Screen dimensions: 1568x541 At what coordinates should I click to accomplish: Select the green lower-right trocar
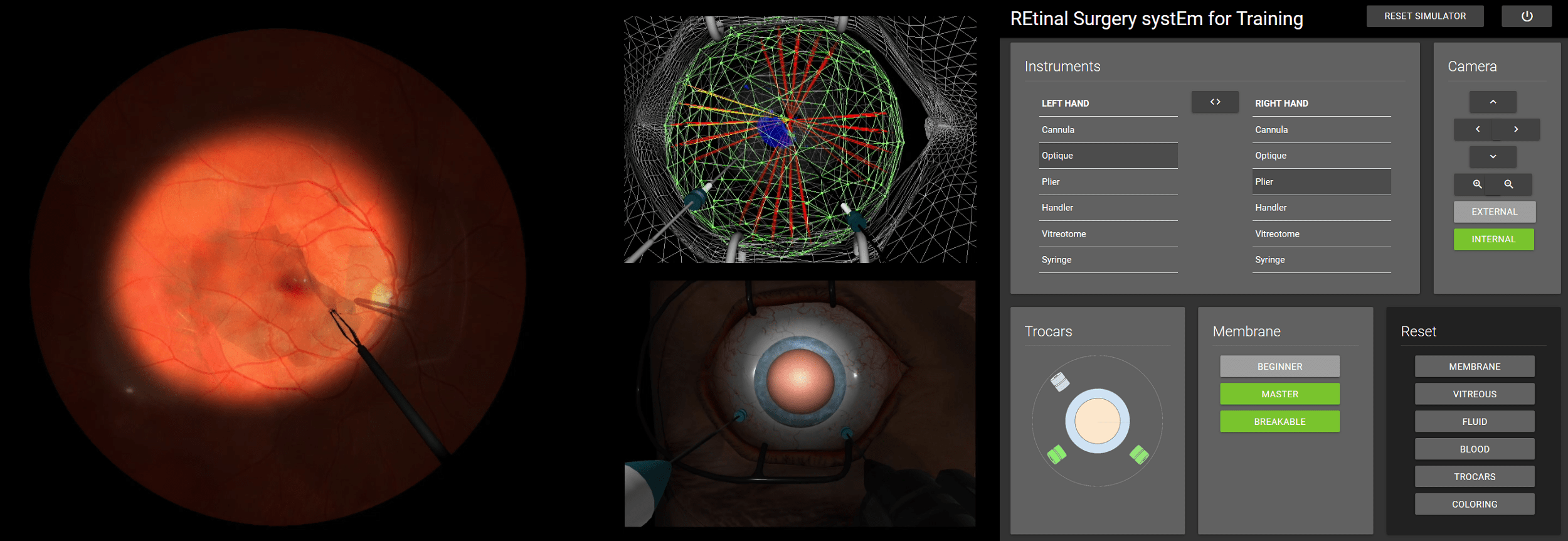tap(1138, 454)
